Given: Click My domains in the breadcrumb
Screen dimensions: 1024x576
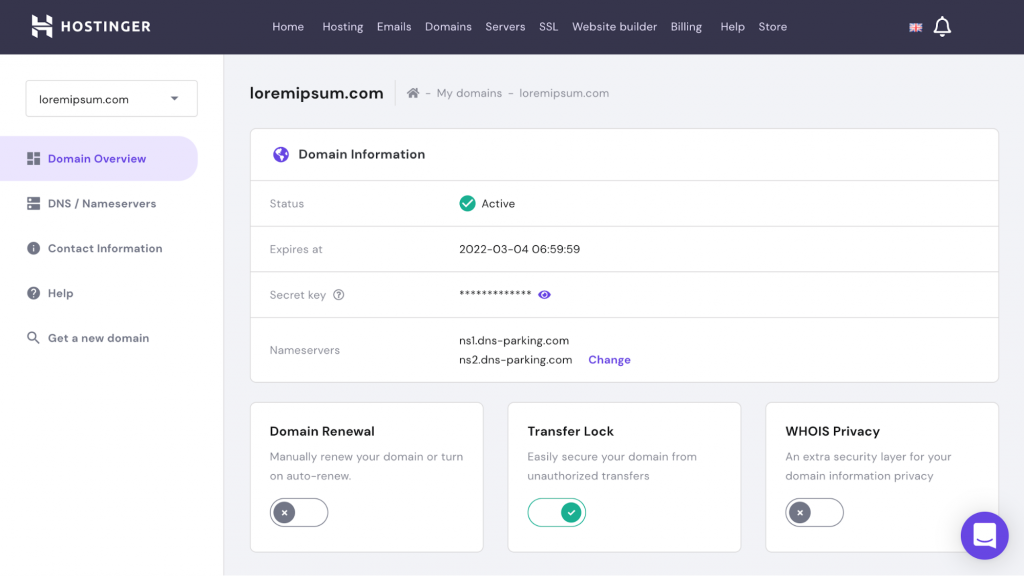Looking at the screenshot, I should coord(469,93).
